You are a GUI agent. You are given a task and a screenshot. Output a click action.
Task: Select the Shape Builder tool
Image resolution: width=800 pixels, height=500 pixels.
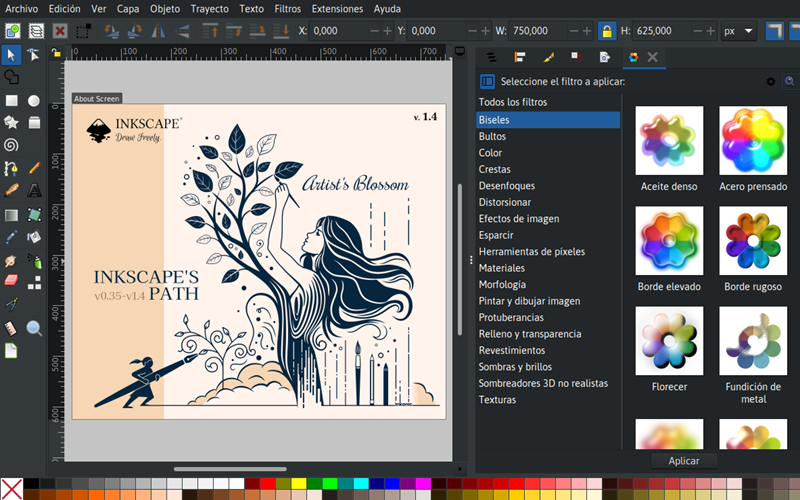(x=11, y=77)
